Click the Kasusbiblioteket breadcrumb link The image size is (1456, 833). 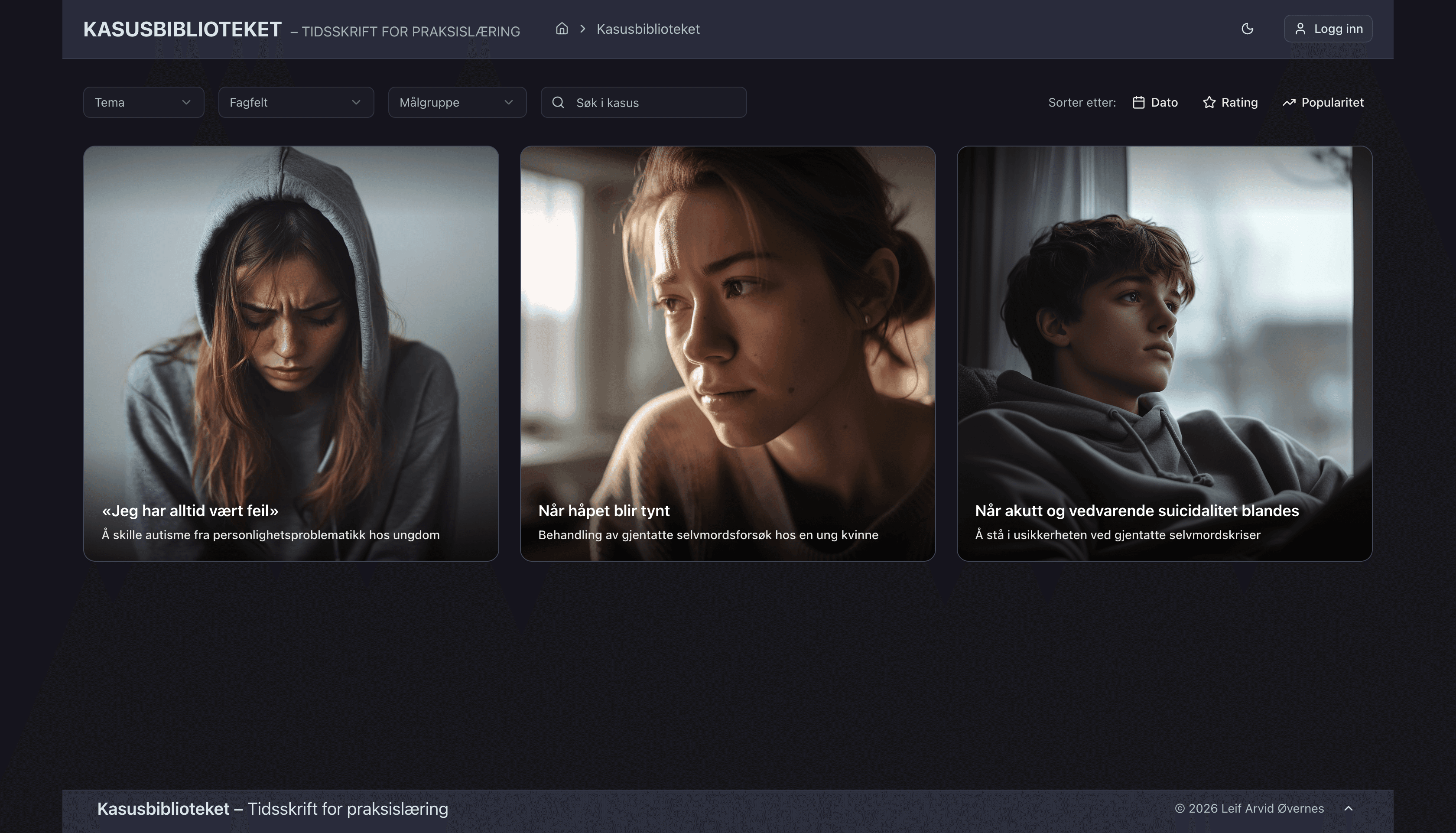tap(648, 29)
